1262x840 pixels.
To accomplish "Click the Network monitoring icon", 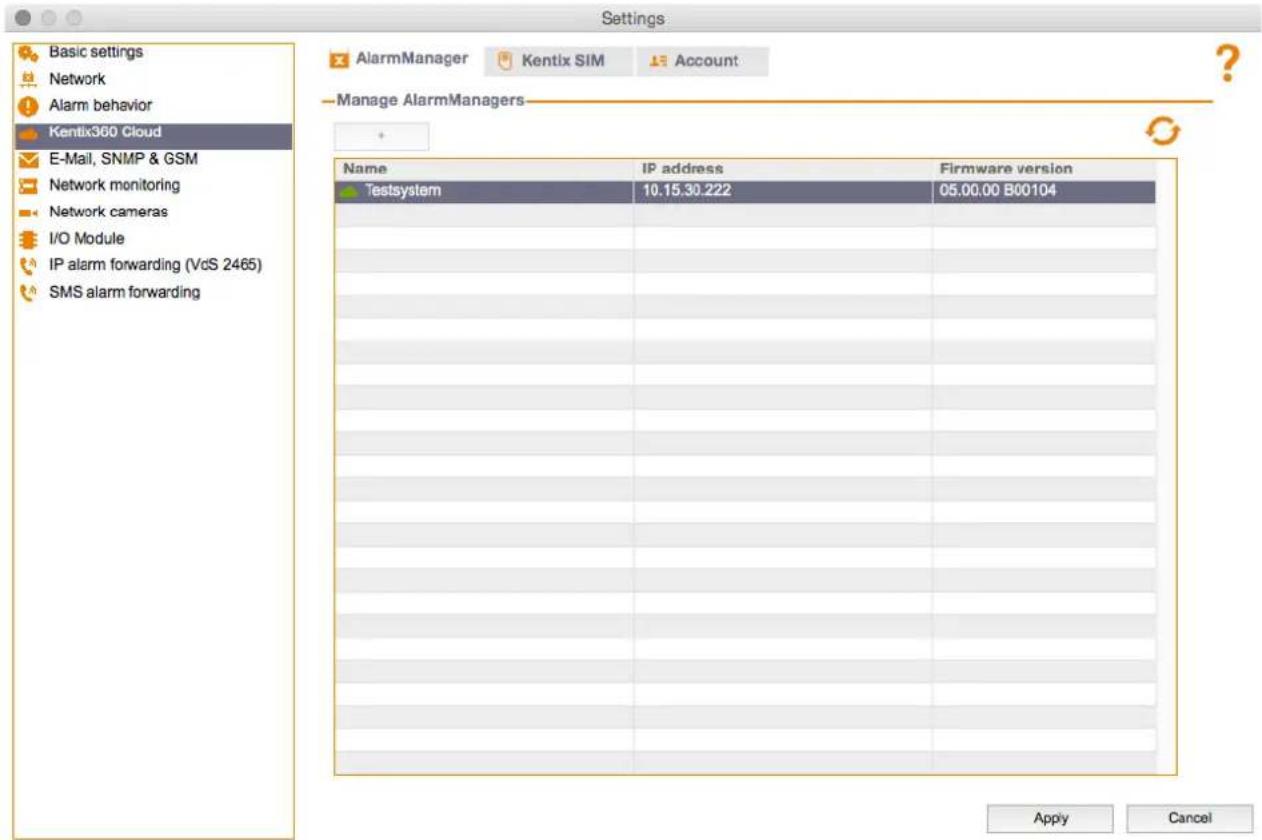I will pyautogui.click(x=28, y=186).
